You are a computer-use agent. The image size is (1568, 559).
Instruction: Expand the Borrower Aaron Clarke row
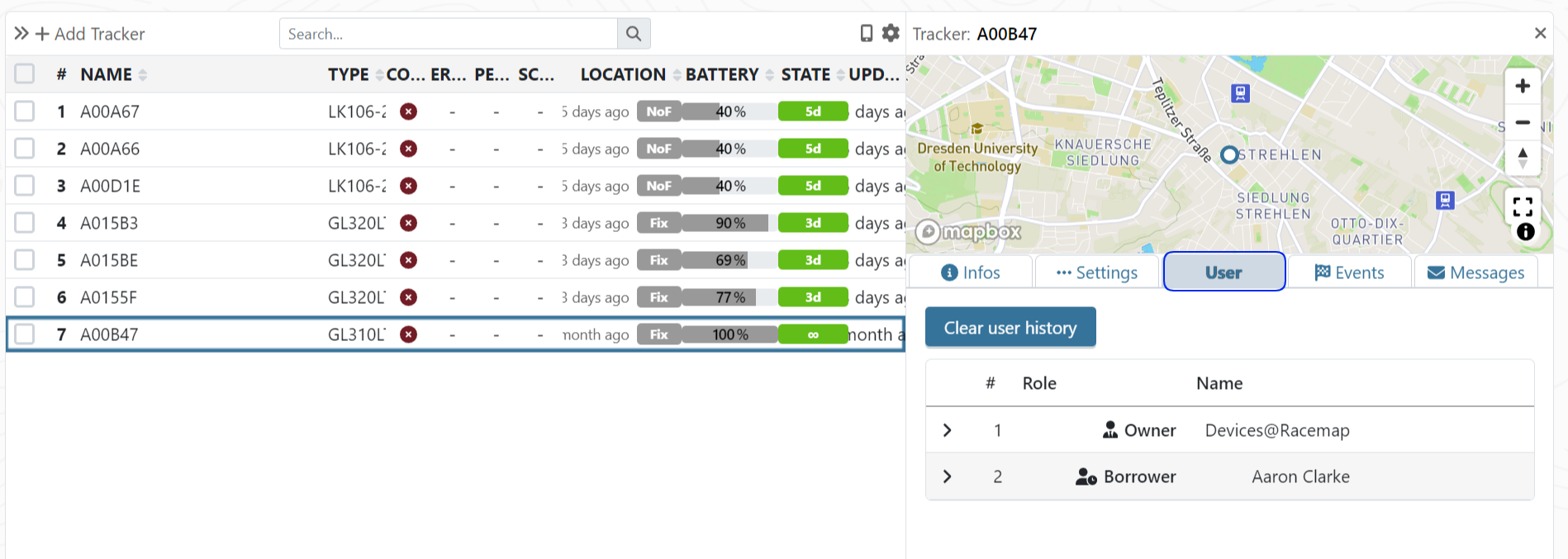point(948,476)
